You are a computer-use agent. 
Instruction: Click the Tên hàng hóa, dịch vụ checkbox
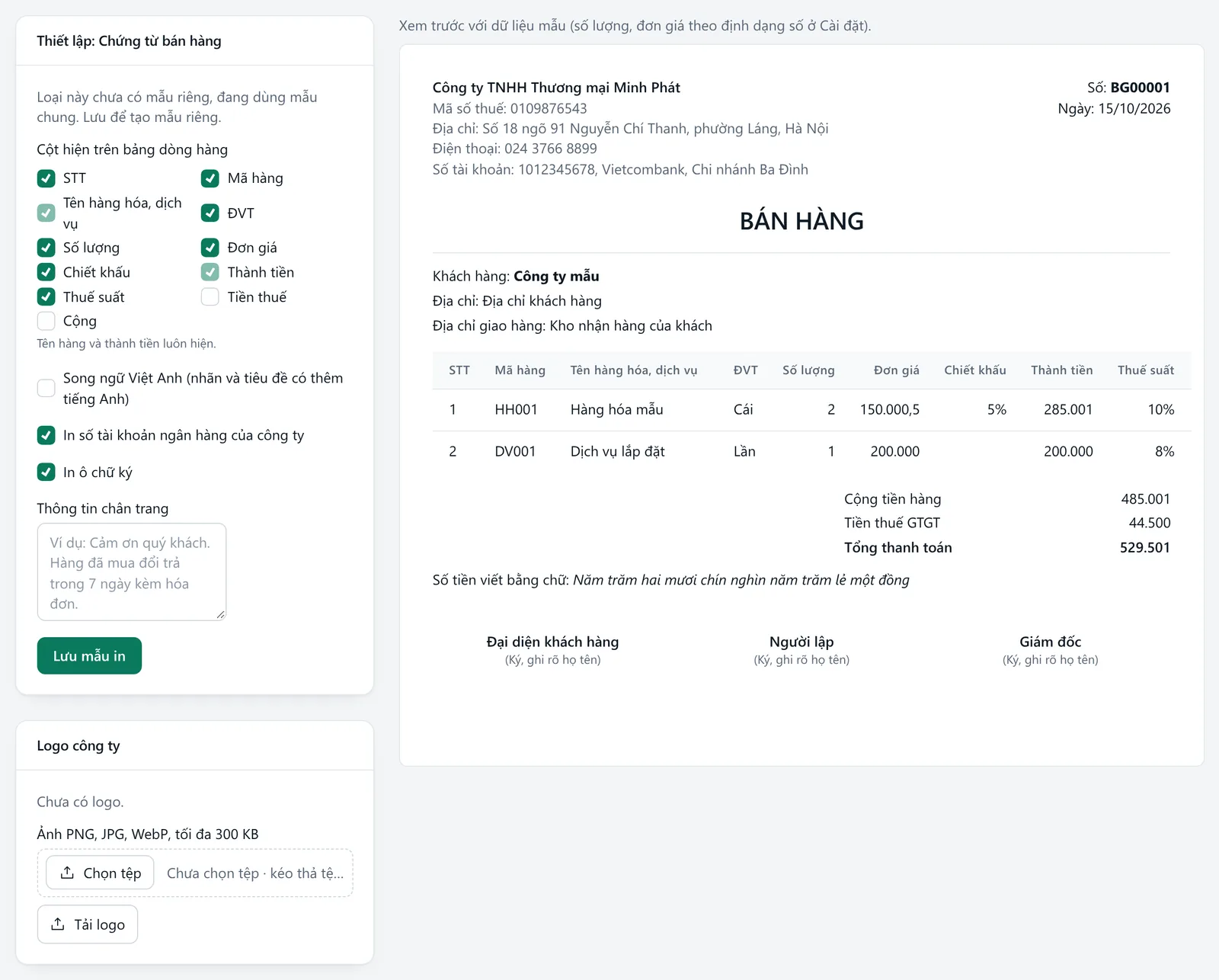click(46, 213)
